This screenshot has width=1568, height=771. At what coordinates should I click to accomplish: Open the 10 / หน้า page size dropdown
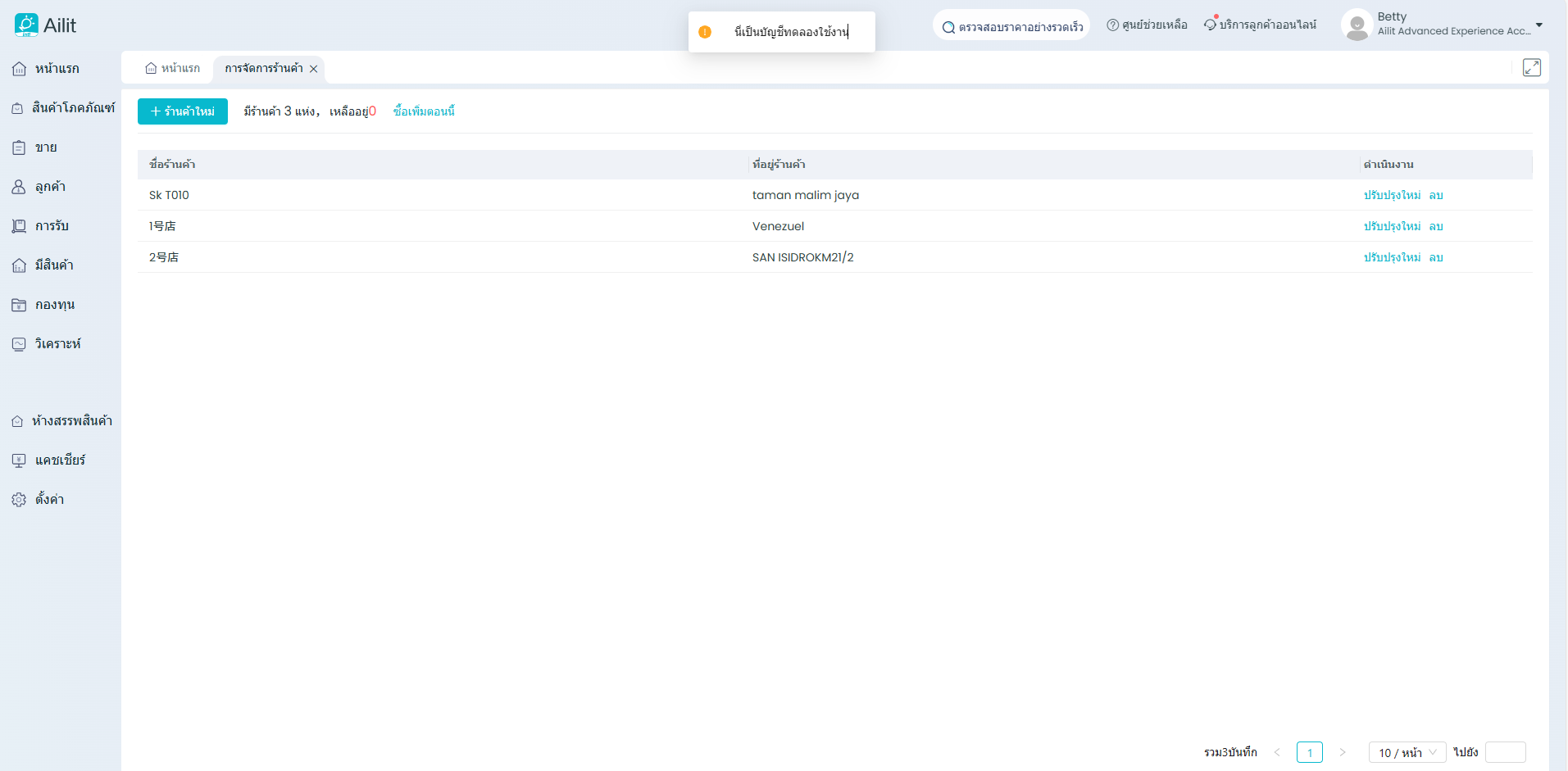1407,752
